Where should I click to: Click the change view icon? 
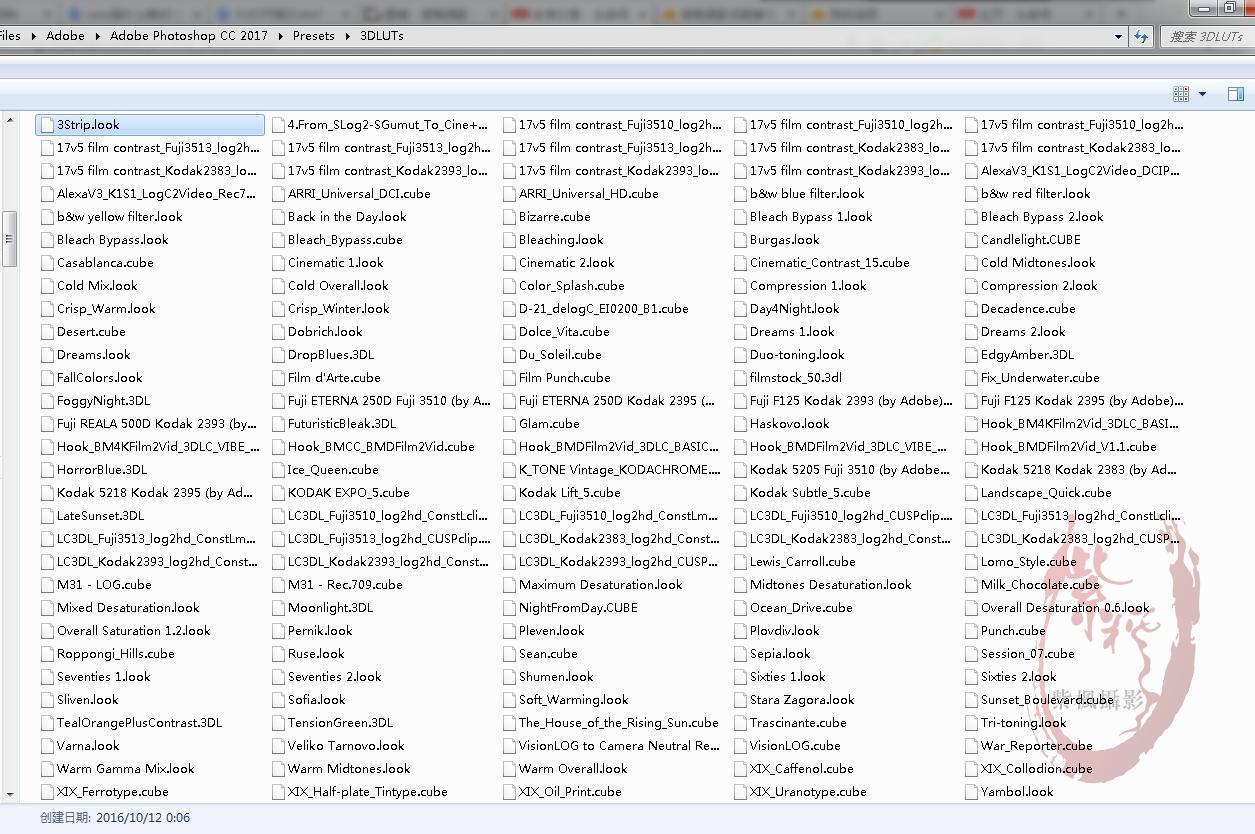tap(1181, 94)
